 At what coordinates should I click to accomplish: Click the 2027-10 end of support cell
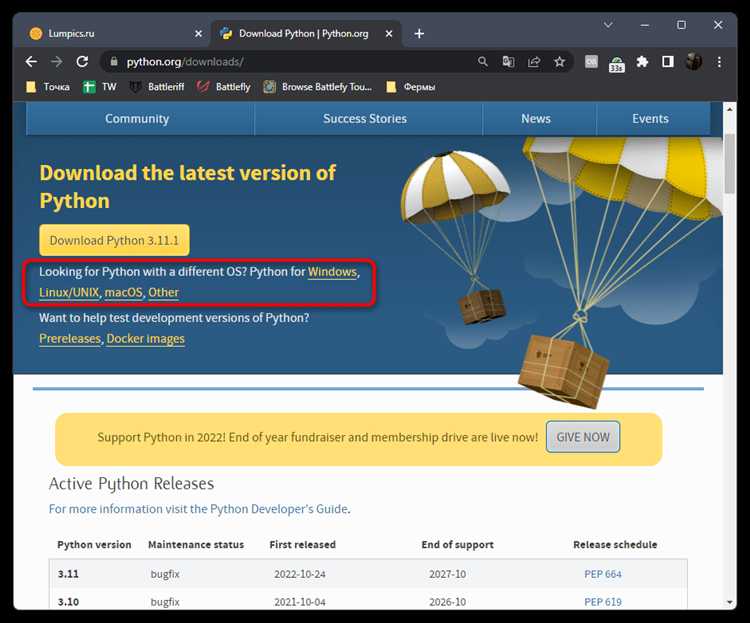pyautogui.click(x=447, y=574)
